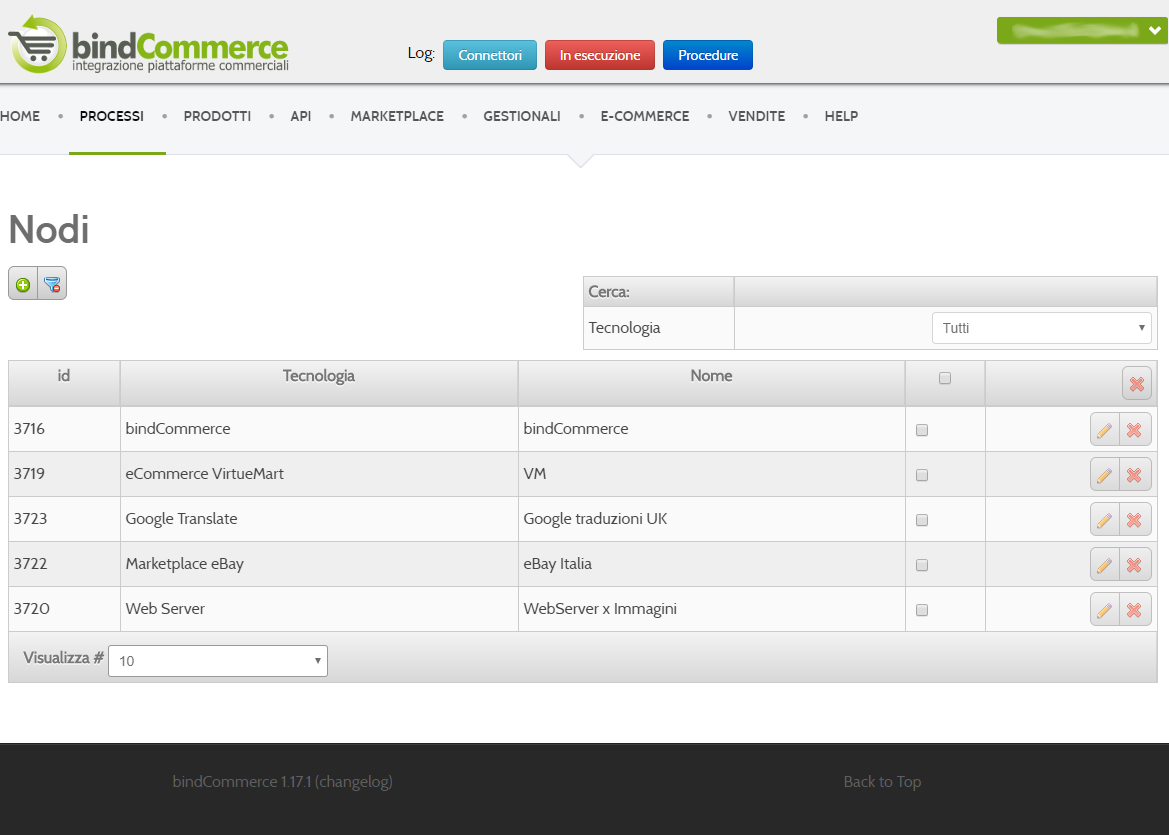
Task: Open the MARKETPLACE menu
Action: [397, 116]
